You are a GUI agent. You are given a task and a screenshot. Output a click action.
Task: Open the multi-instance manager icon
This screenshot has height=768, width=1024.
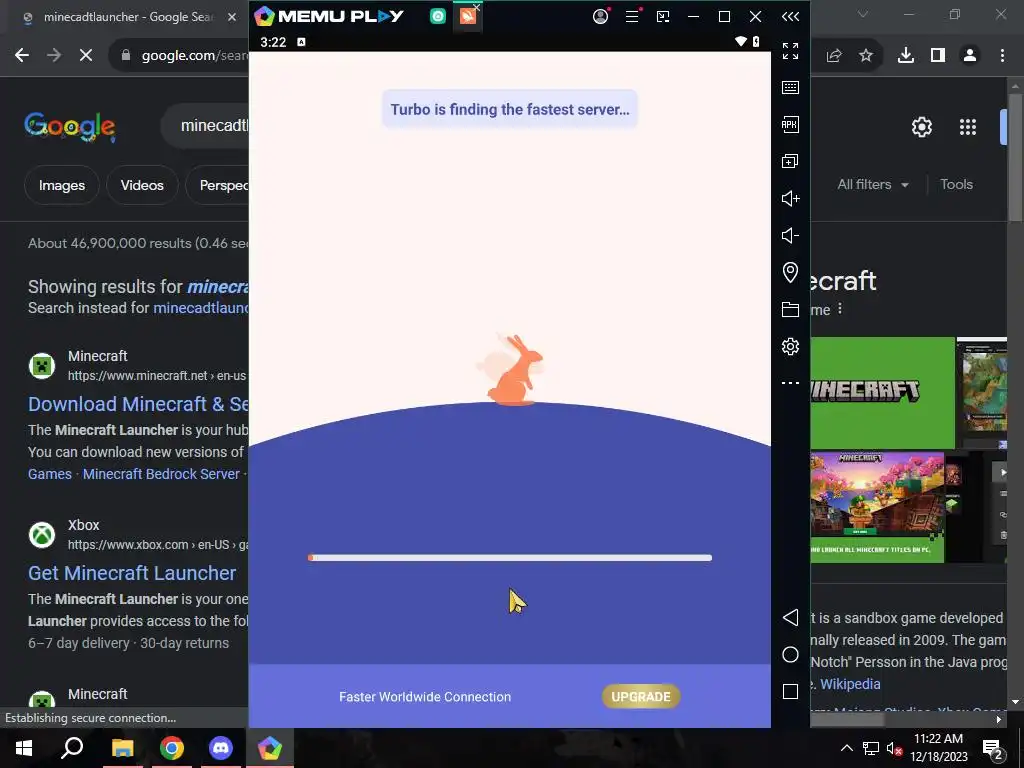click(x=790, y=161)
